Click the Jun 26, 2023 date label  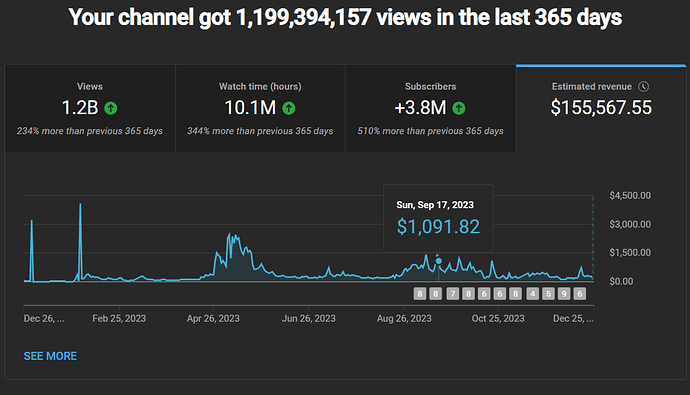(x=308, y=318)
